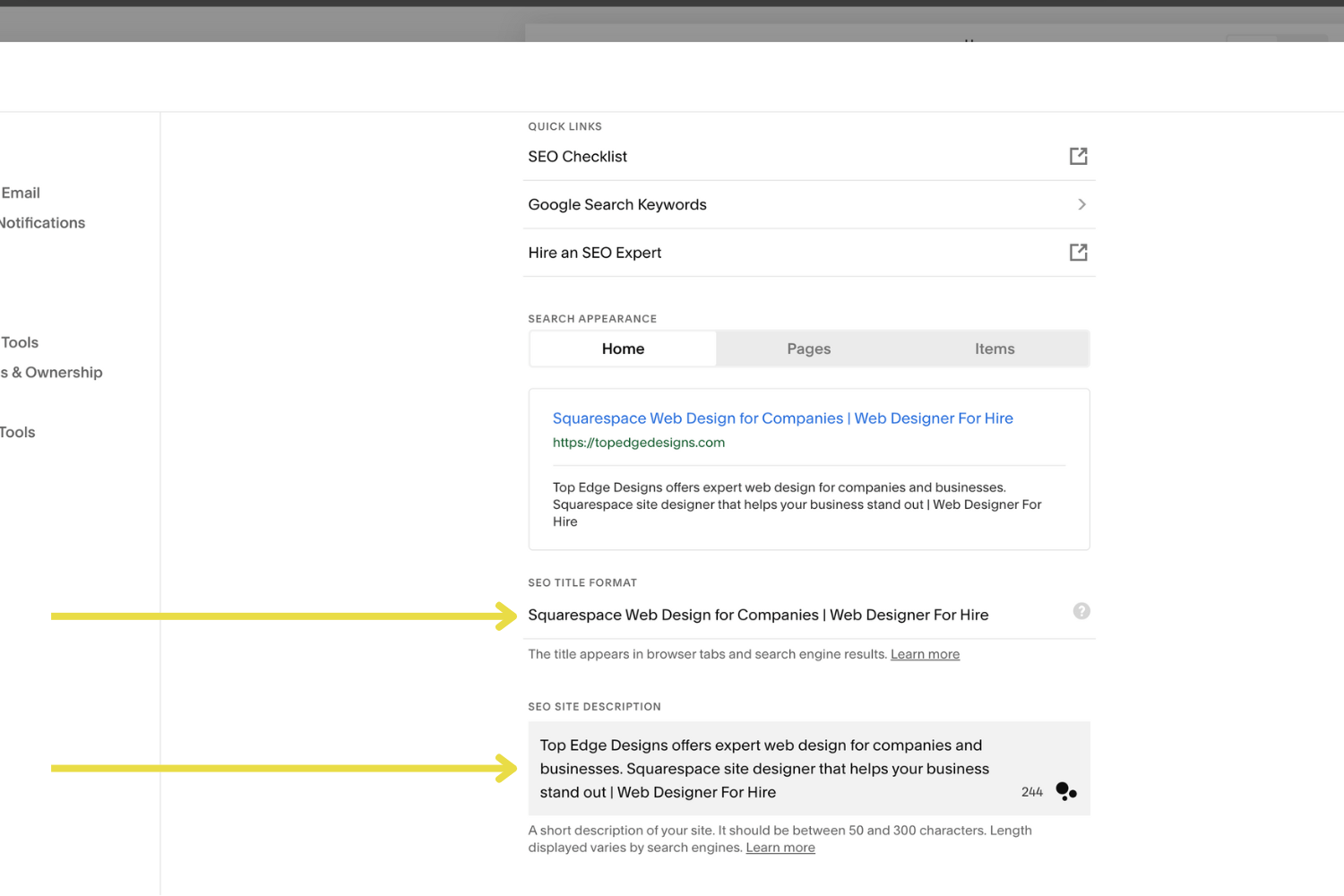1344x896 pixels.
Task: Click the SEO title format help icon
Action: [1081, 611]
